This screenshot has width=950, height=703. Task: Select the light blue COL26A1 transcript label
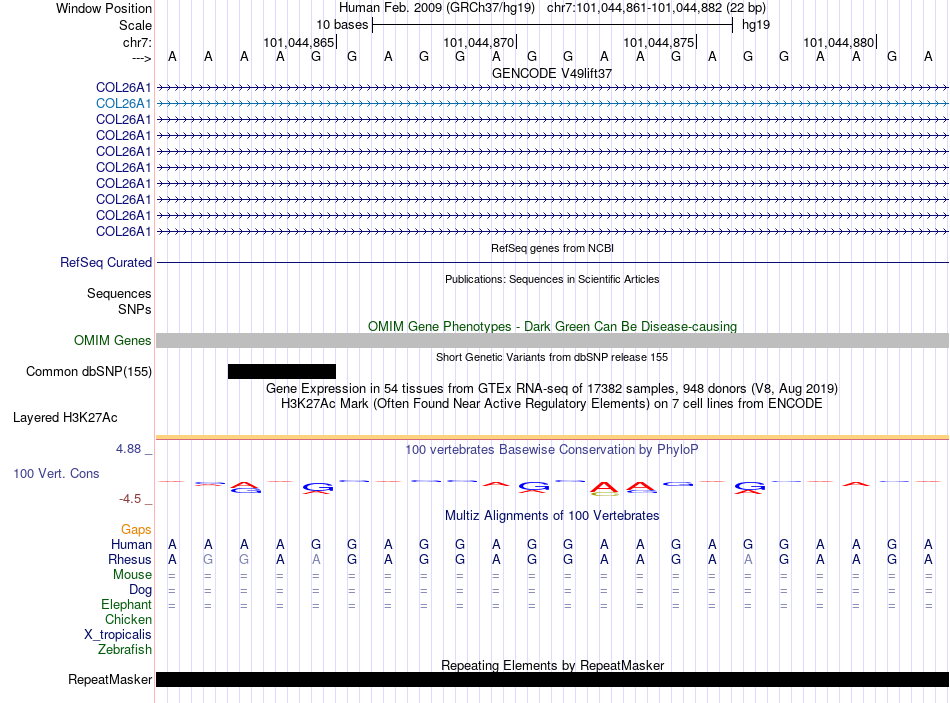coord(124,104)
